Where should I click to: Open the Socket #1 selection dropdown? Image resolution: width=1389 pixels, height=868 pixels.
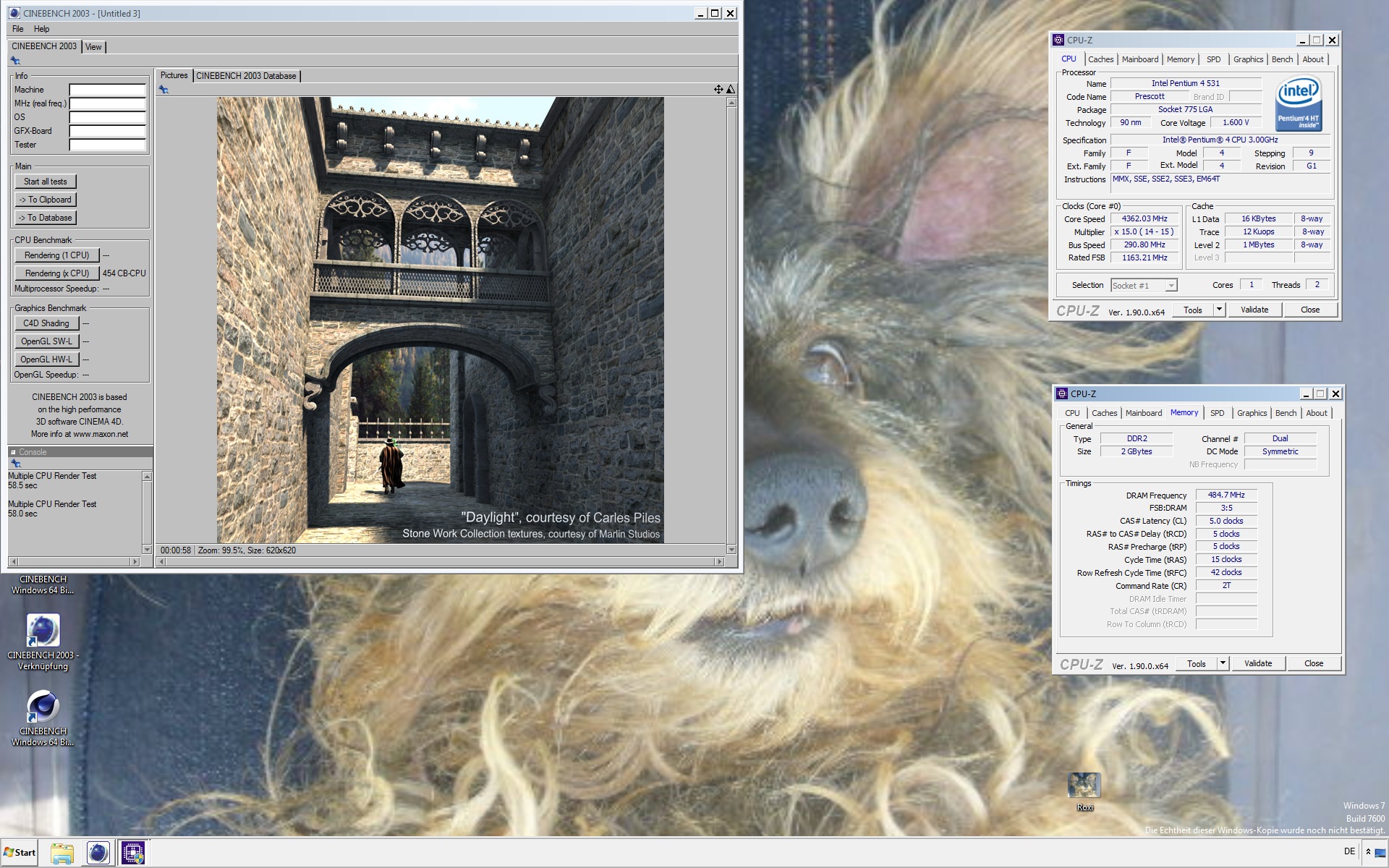1144,286
